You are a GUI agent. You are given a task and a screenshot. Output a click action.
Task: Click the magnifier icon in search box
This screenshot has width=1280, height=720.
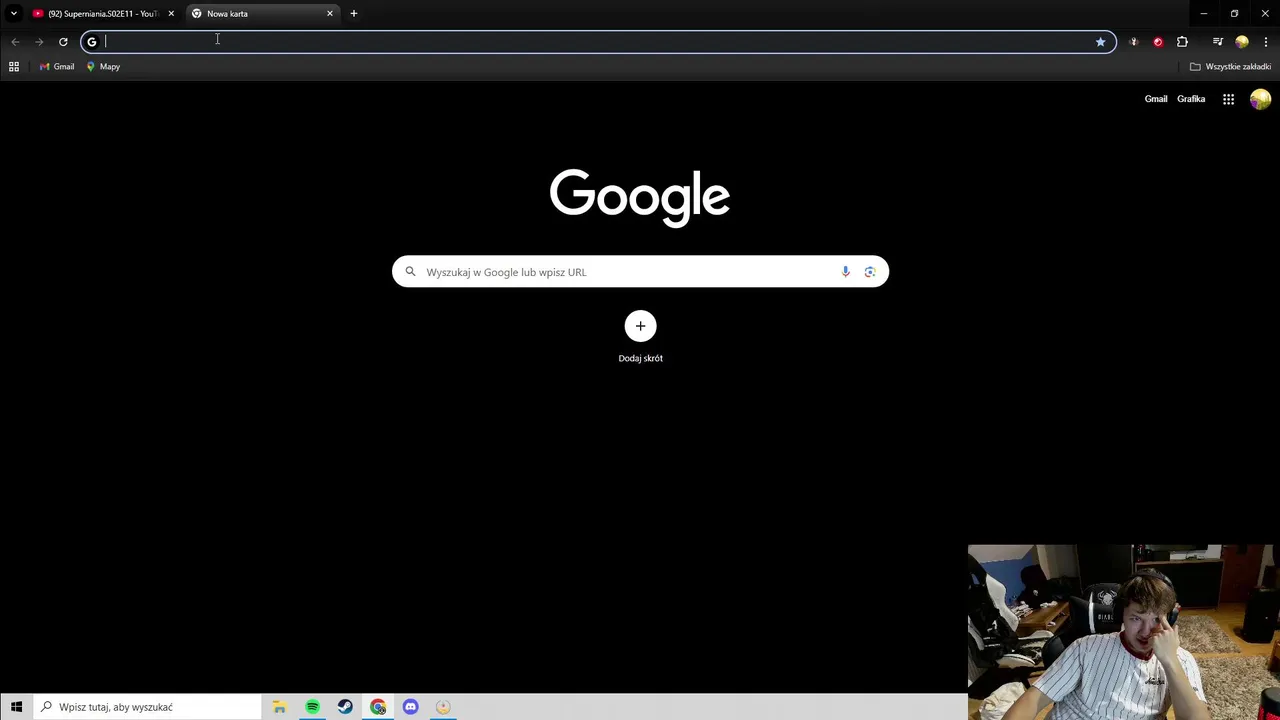tap(410, 272)
